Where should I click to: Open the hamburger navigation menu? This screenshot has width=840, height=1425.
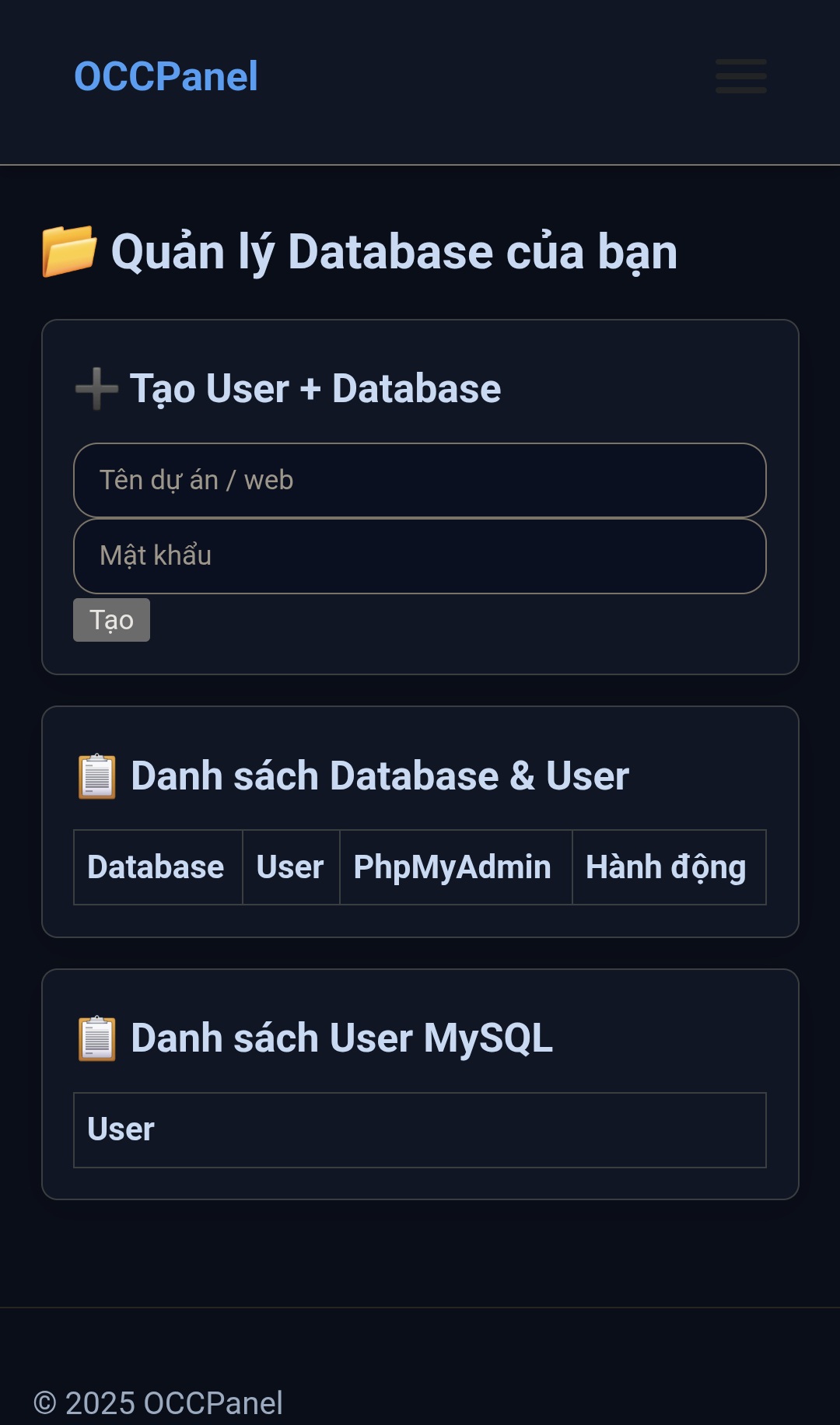740,76
